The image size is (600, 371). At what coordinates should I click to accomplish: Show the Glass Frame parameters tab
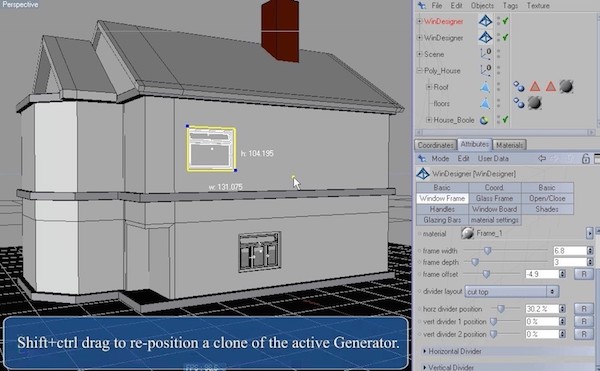point(494,198)
